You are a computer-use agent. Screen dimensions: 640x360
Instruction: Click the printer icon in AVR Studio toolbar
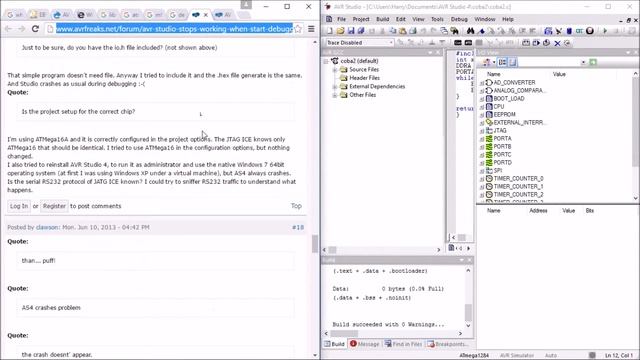tap(413, 31)
